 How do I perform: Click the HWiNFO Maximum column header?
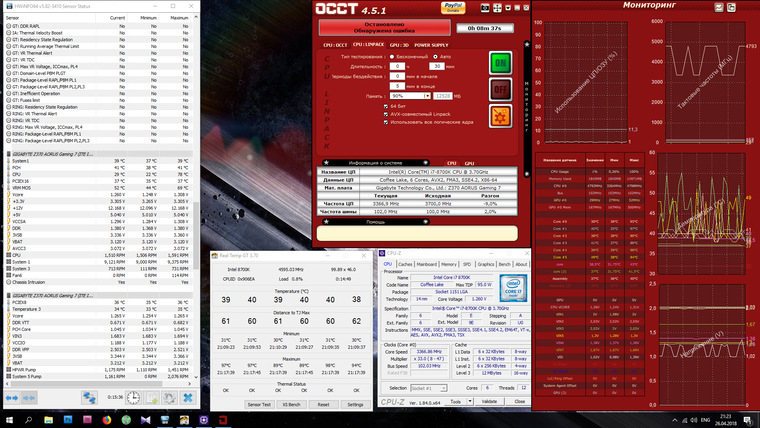coord(179,18)
